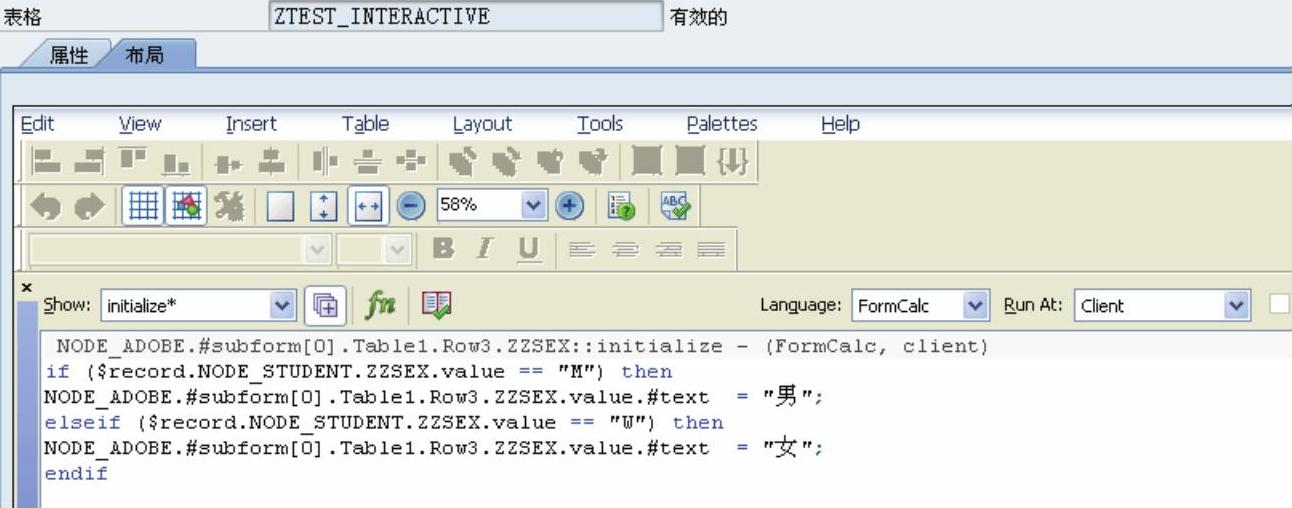Toggle Underline formatting
This screenshot has height=508, width=1292.
pos(528,250)
